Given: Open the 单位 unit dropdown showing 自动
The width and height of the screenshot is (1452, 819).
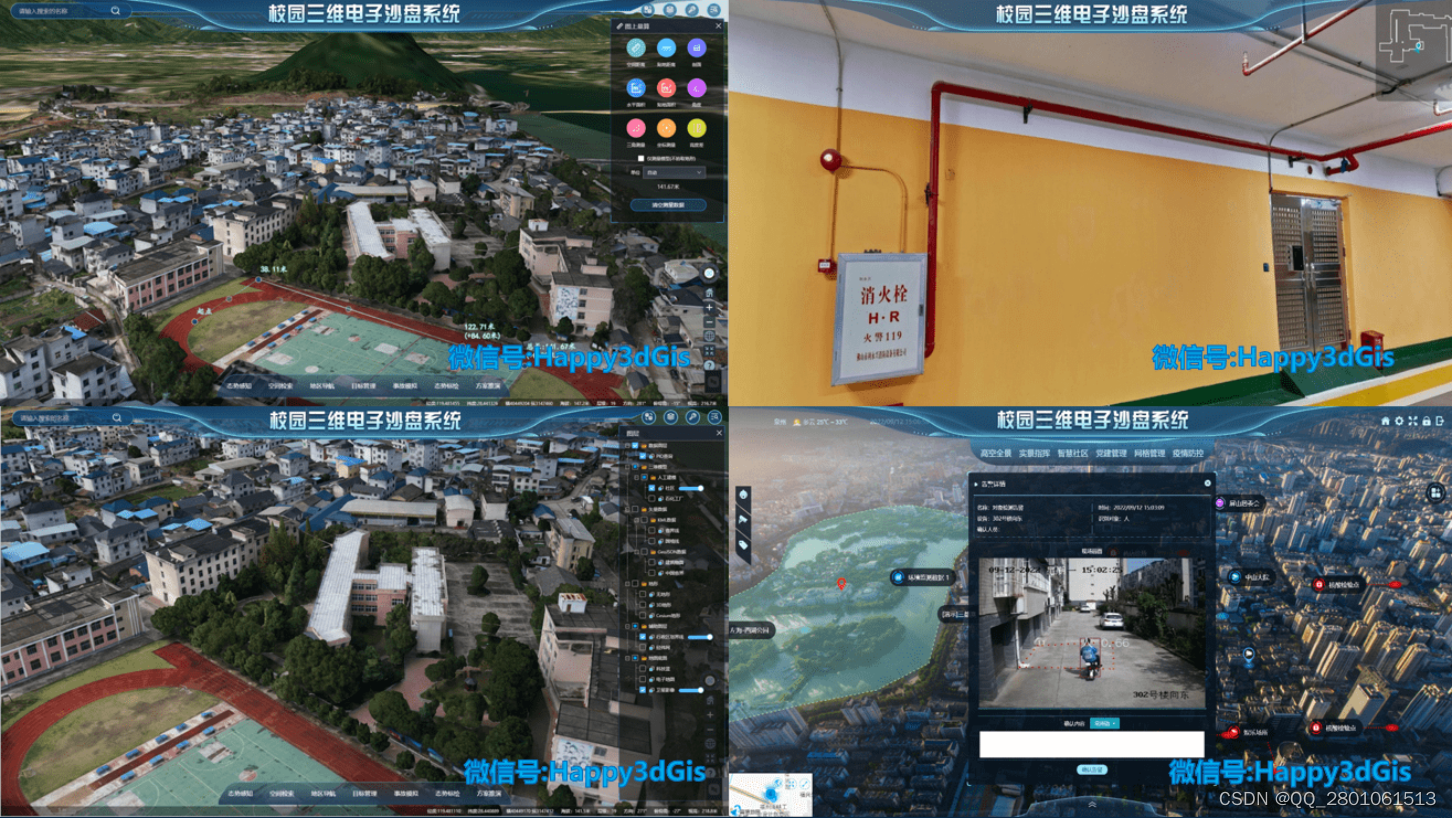Looking at the screenshot, I should [x=674, y=172].
